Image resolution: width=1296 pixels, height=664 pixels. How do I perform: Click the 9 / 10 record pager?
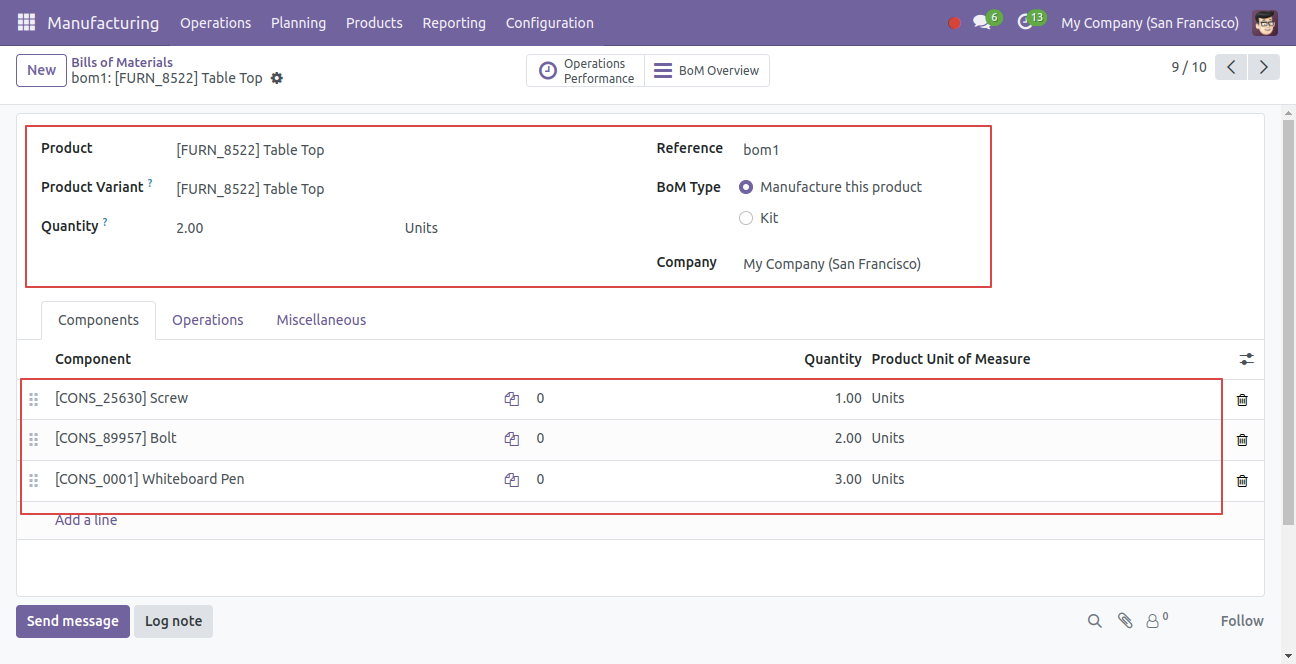1189,67
